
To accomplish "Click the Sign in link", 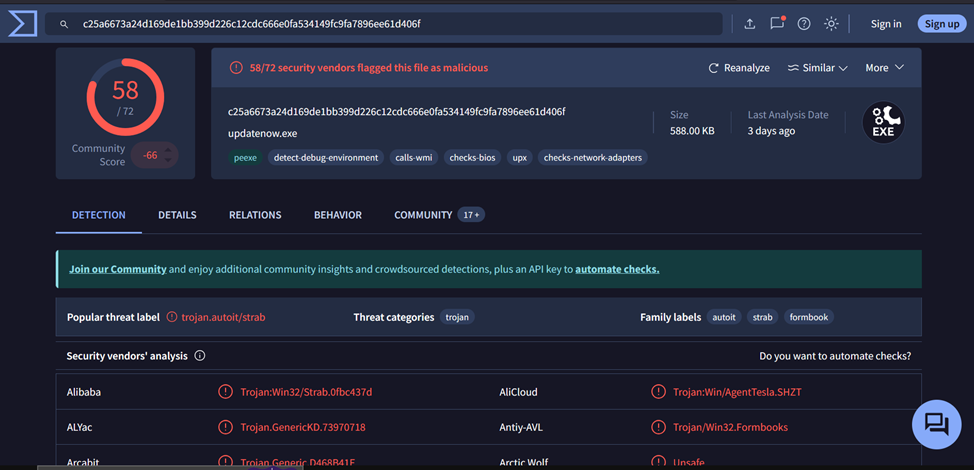I will 886,24.
